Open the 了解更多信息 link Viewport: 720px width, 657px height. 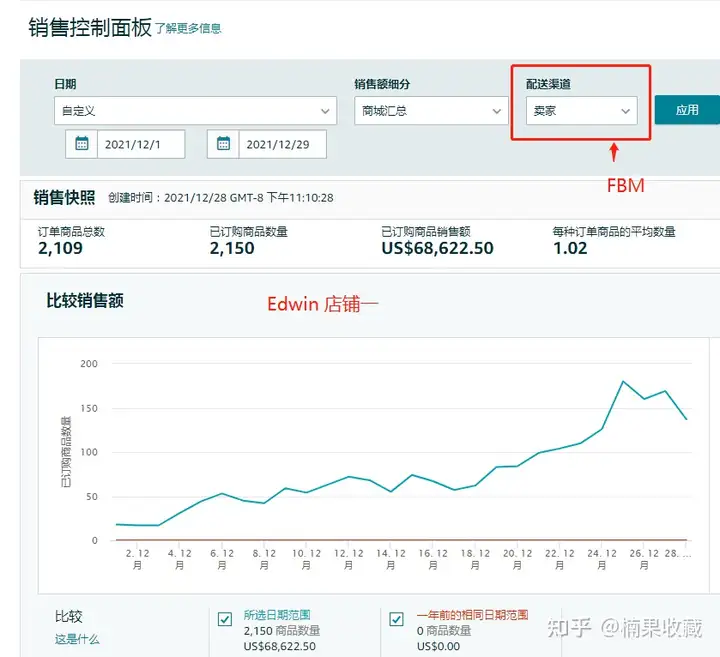click(188, 28)
